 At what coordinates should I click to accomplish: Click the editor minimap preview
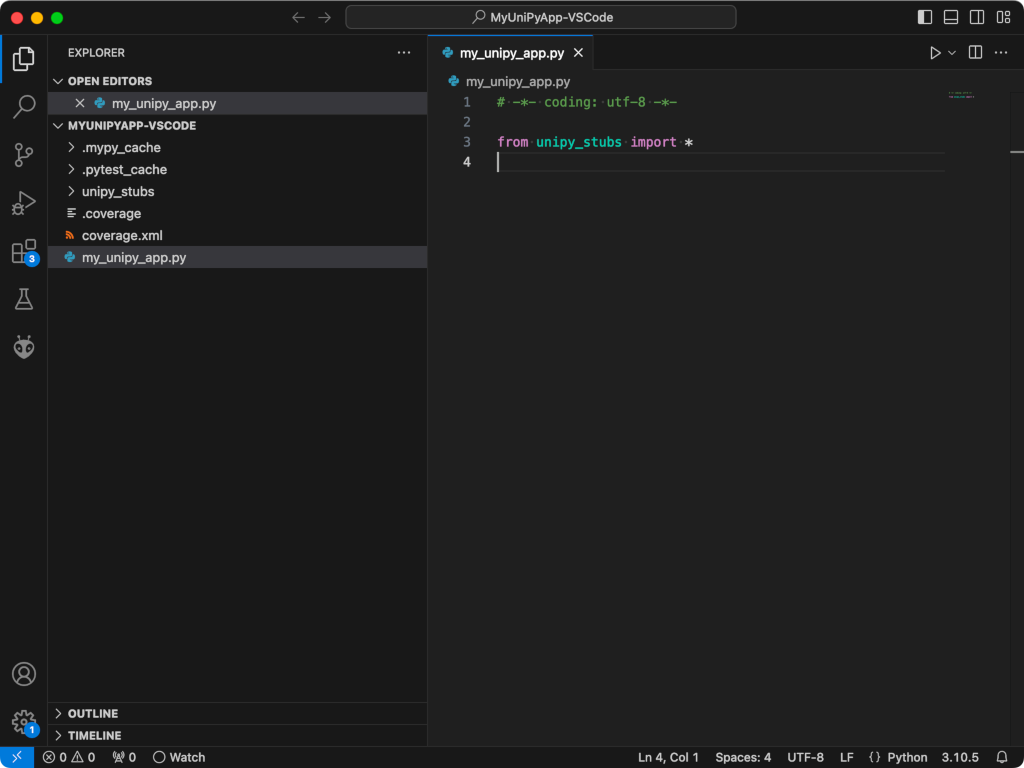coord(961,95)
